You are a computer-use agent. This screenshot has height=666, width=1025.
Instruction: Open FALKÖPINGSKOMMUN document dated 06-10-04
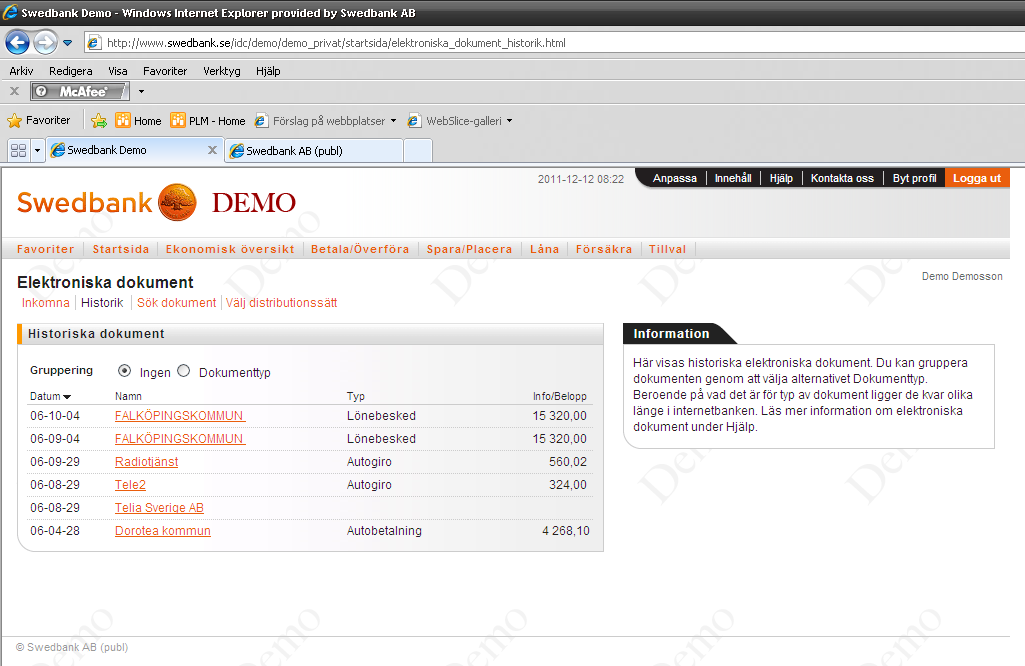click(180, 416)
